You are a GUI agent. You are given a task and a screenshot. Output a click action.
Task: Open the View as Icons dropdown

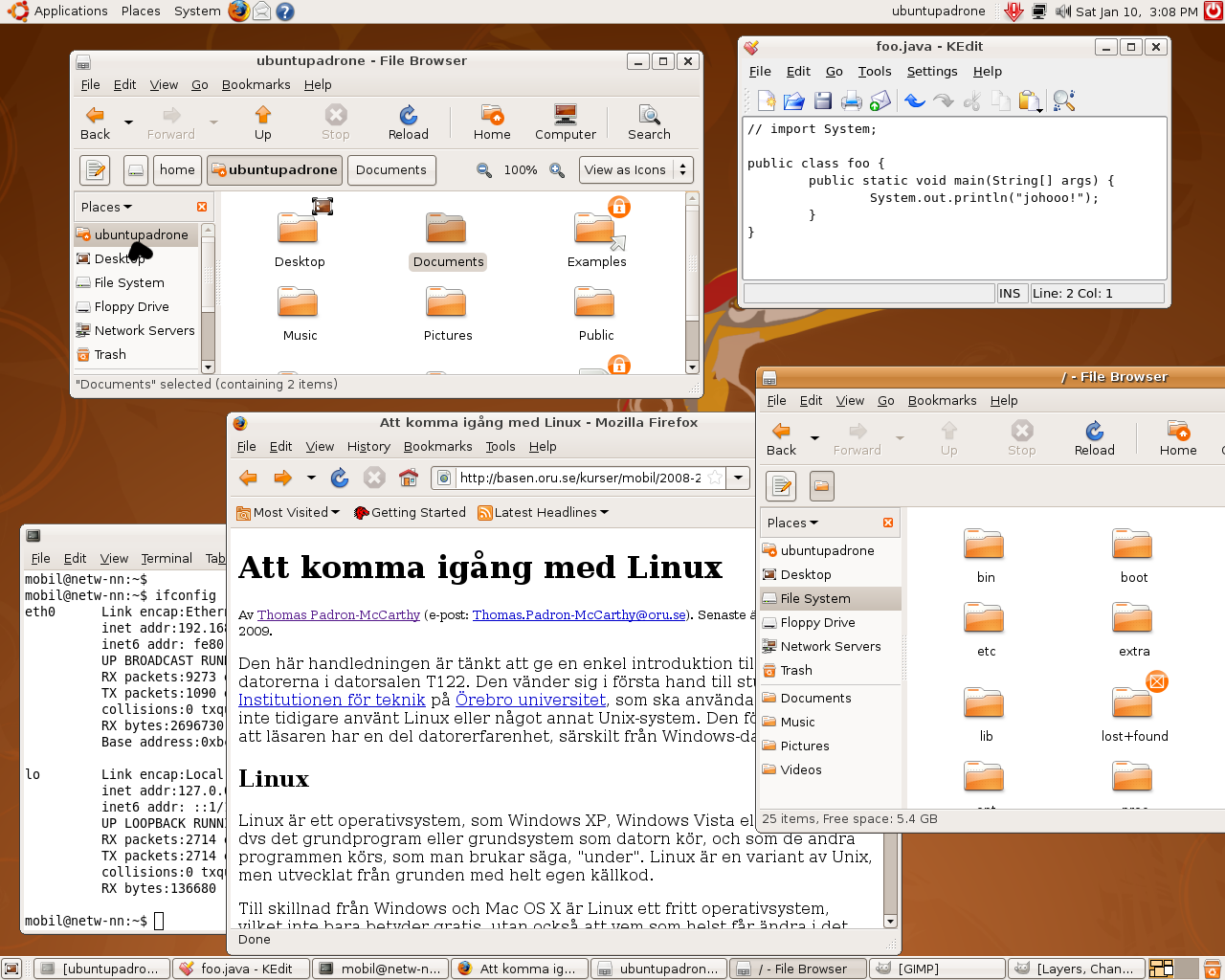[x=636, y=170]
